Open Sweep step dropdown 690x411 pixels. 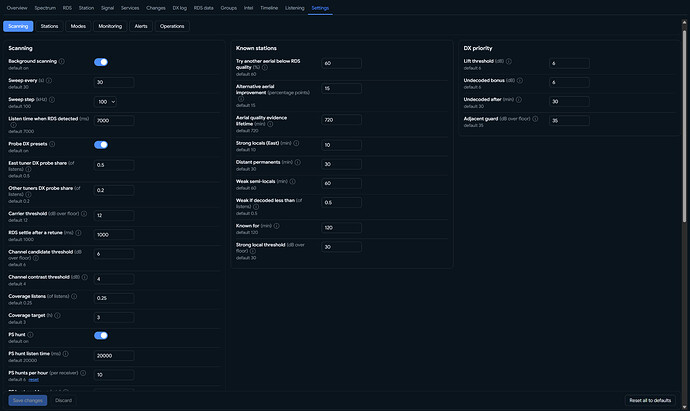point(105,102)
